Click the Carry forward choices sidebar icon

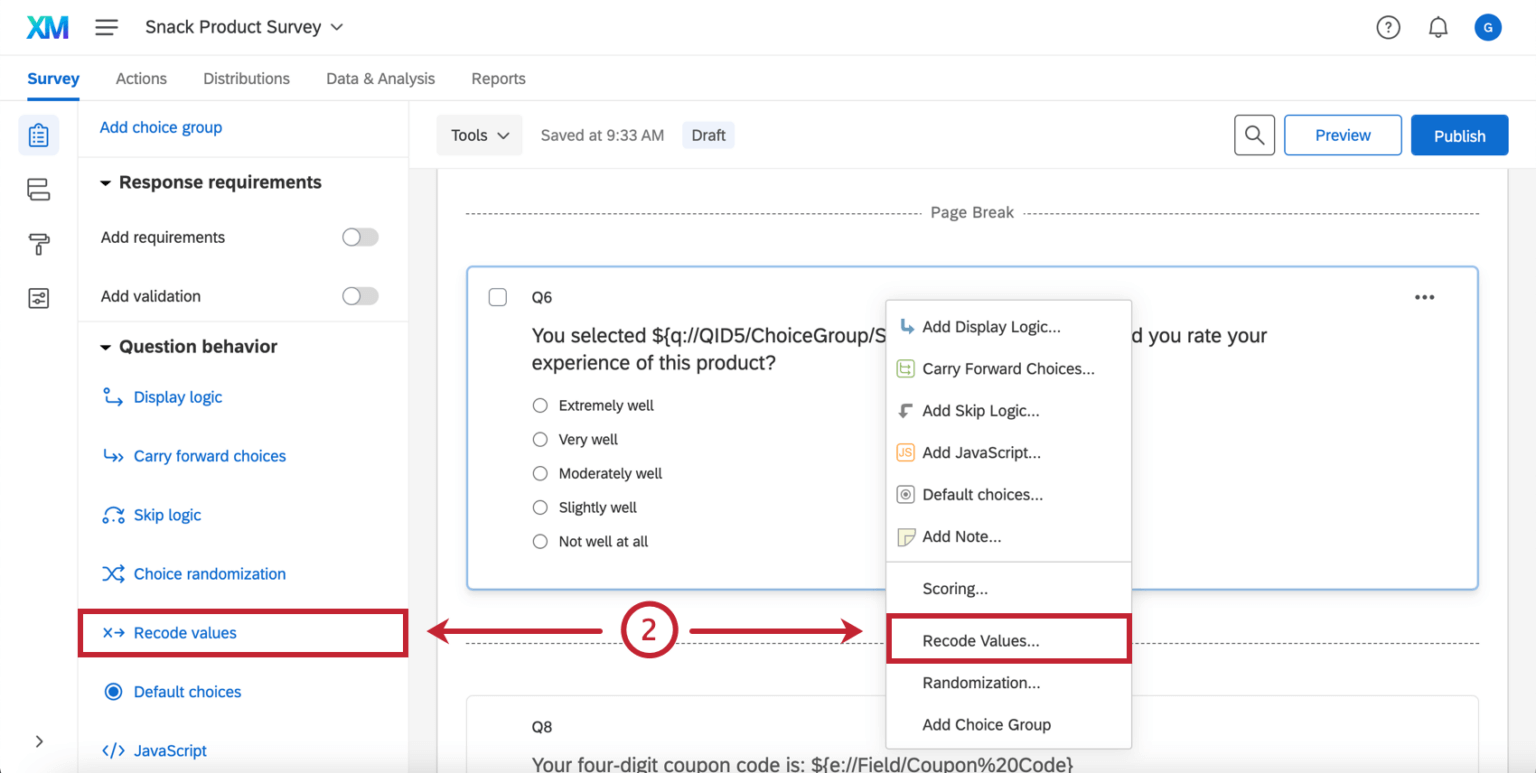113,456
